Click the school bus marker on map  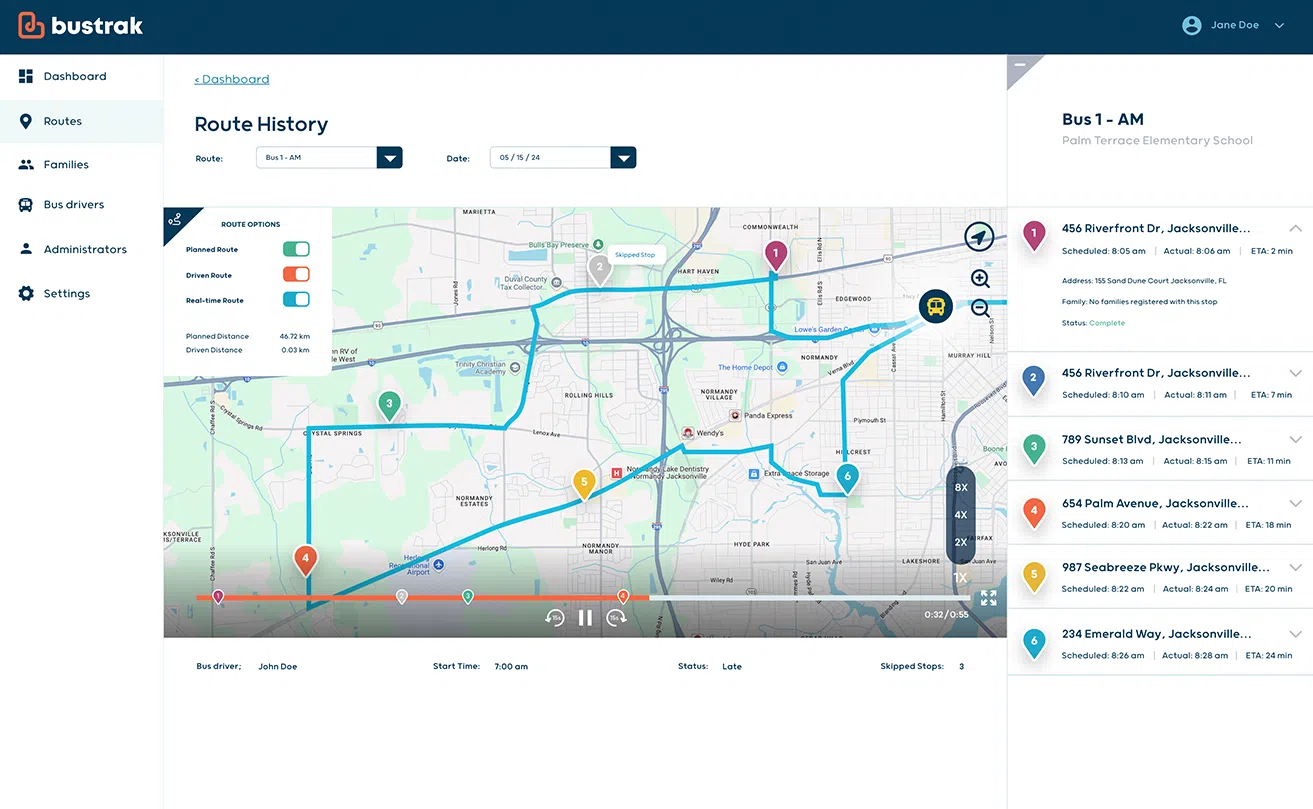pos(935,306)
